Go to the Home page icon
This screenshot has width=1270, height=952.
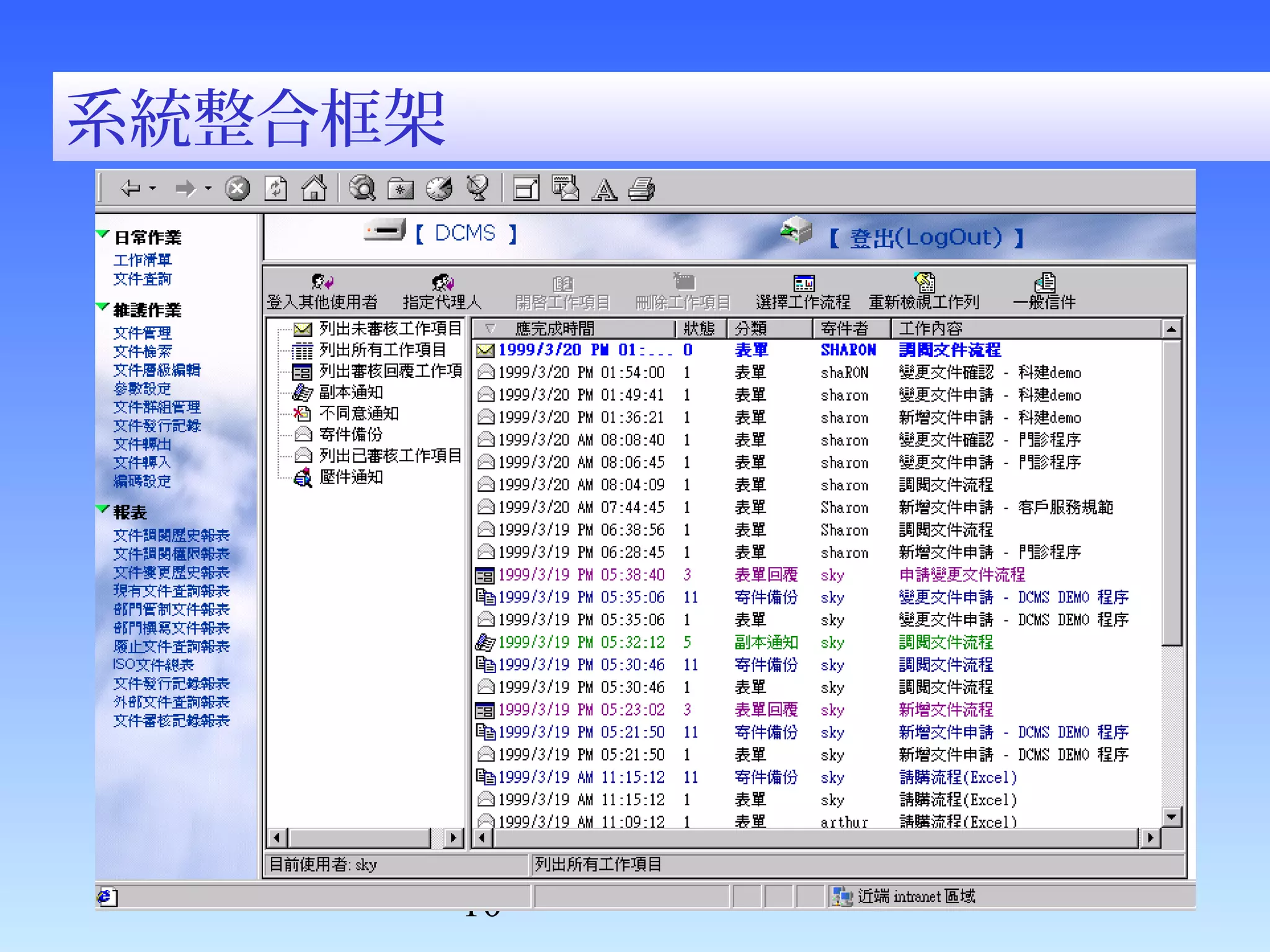pos(314,188)
